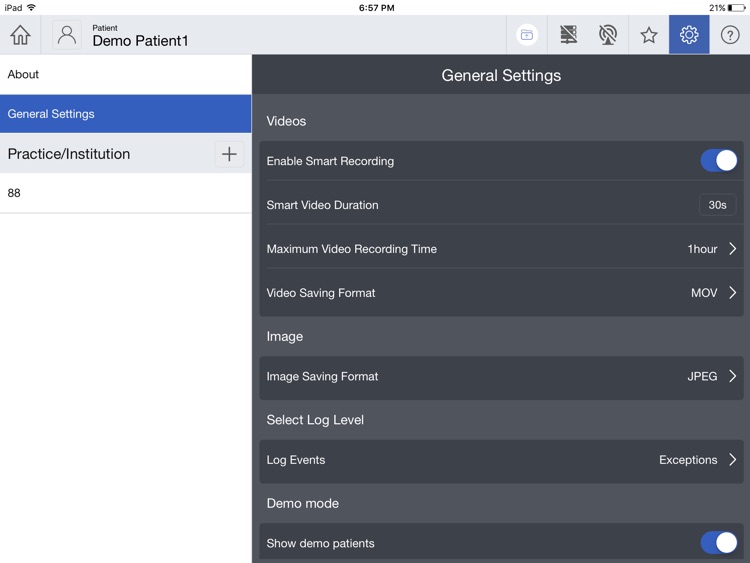Image resolution: width=750 pixels, height=563 pixels.
Task: Open practice entry 88
Action: point(125,193)
